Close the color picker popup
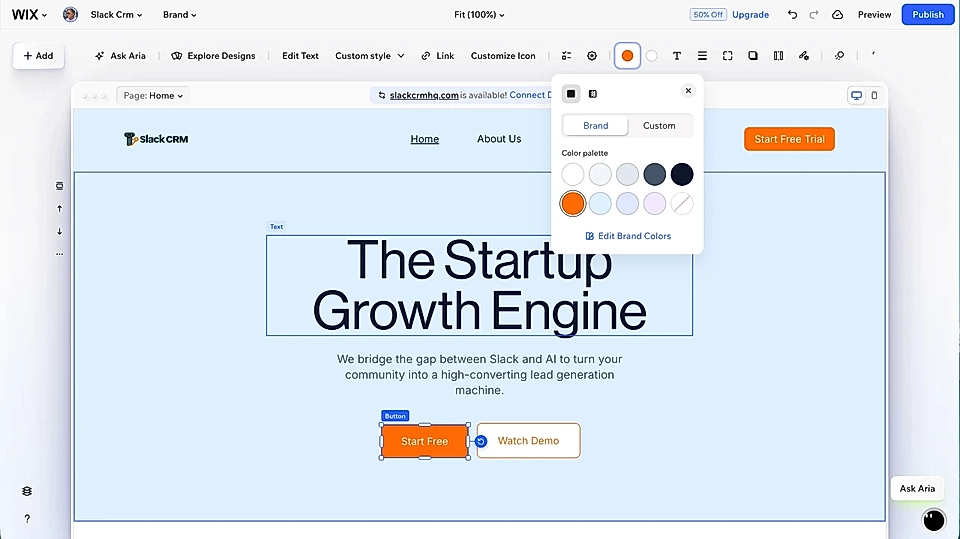Image resolution: width=960 pixels, height=539 pixels. coord(688,91)
